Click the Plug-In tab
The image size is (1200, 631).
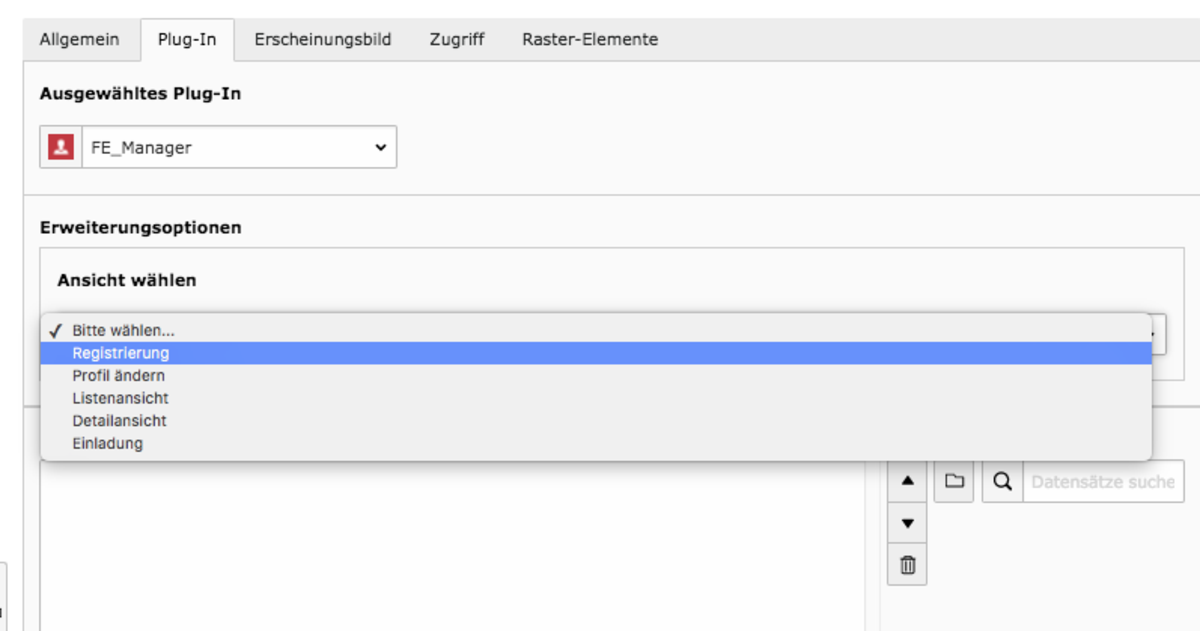[x=187, y=40]
